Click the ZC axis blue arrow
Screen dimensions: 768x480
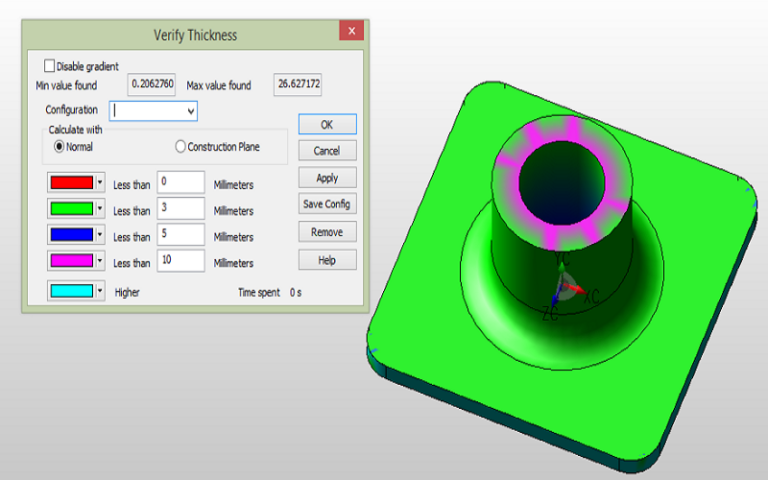point(555,300)
